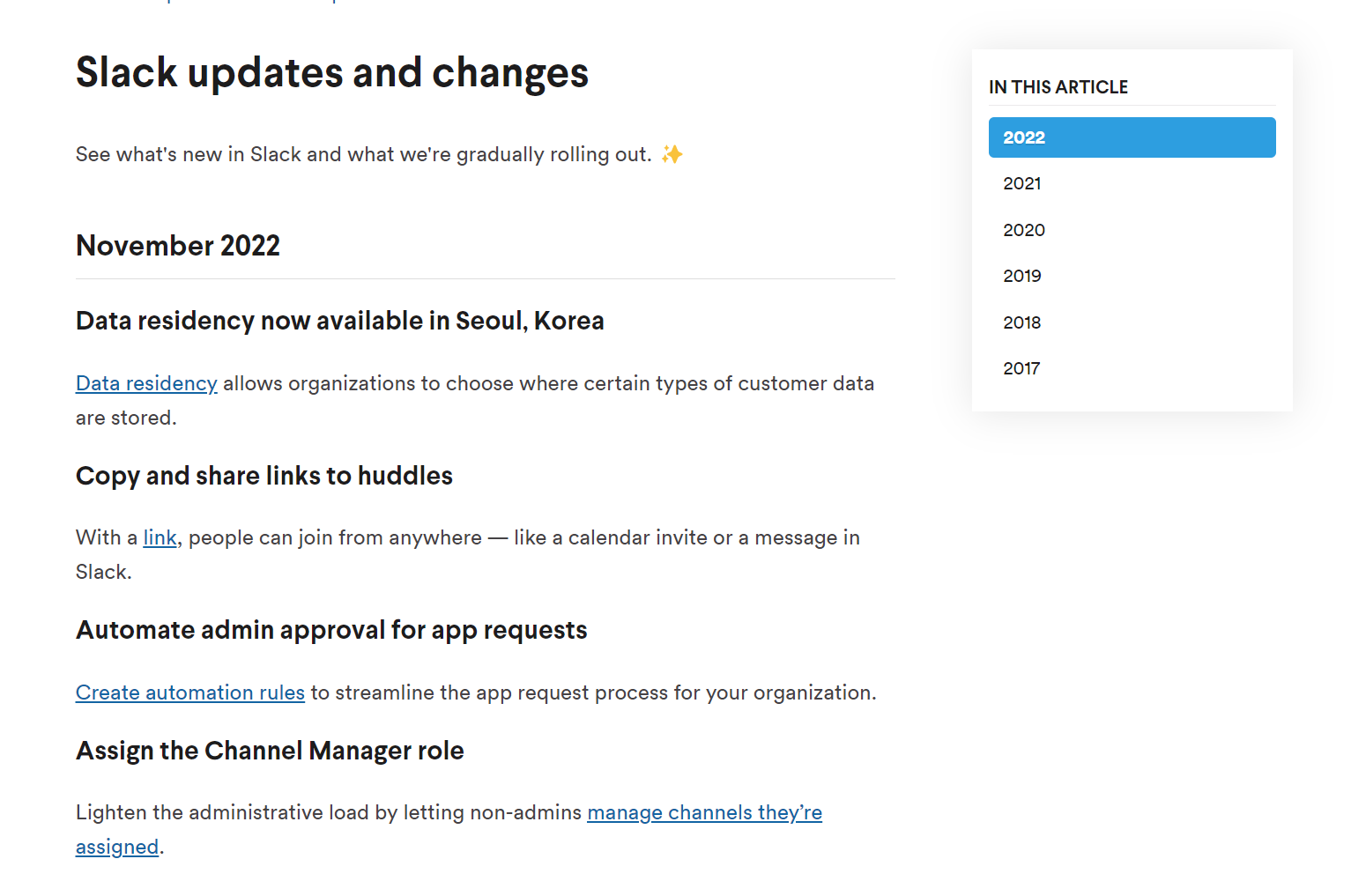Viewport: 1366px width, 896px height.
Task: View the 2017 changes
Action: point(1021,368)
